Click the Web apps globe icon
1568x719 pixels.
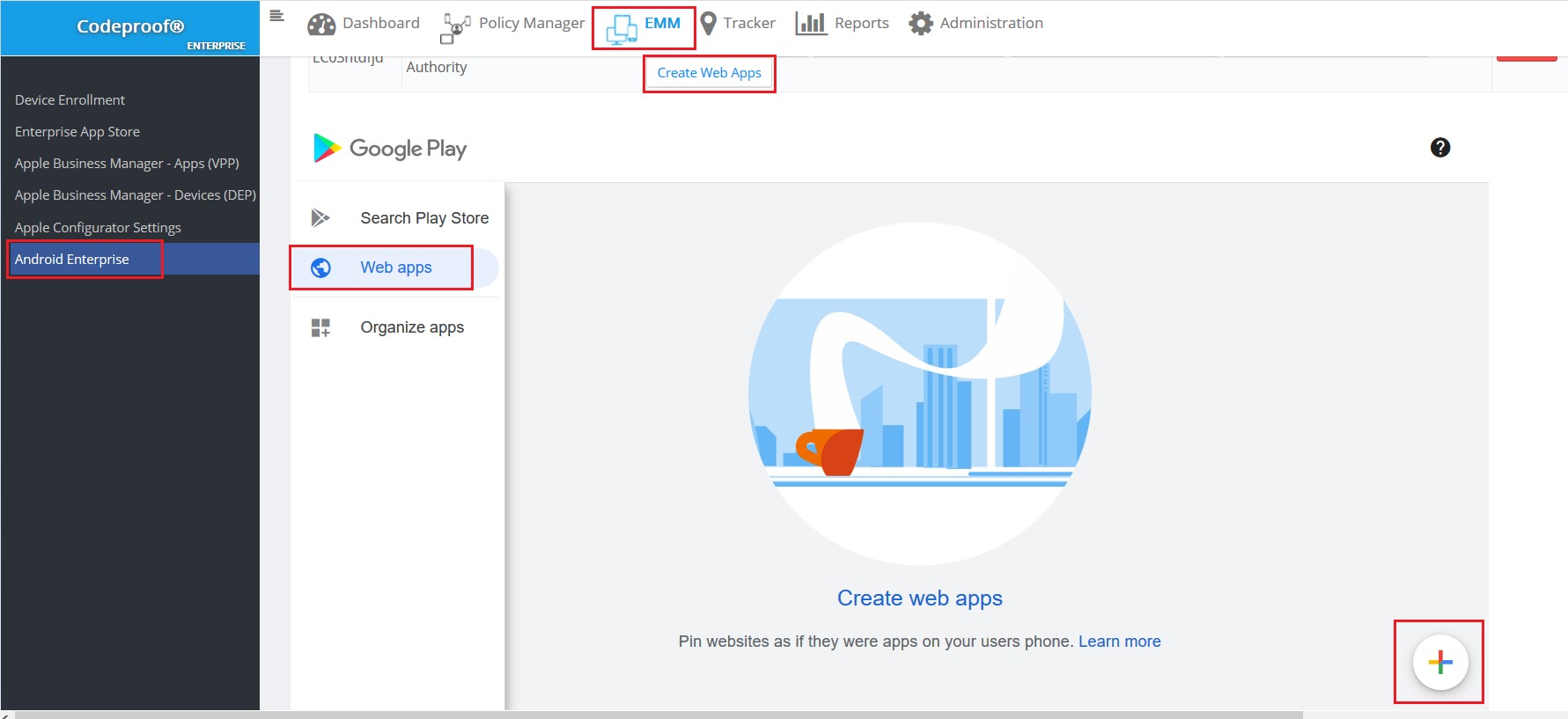click(x=321, y=268)
